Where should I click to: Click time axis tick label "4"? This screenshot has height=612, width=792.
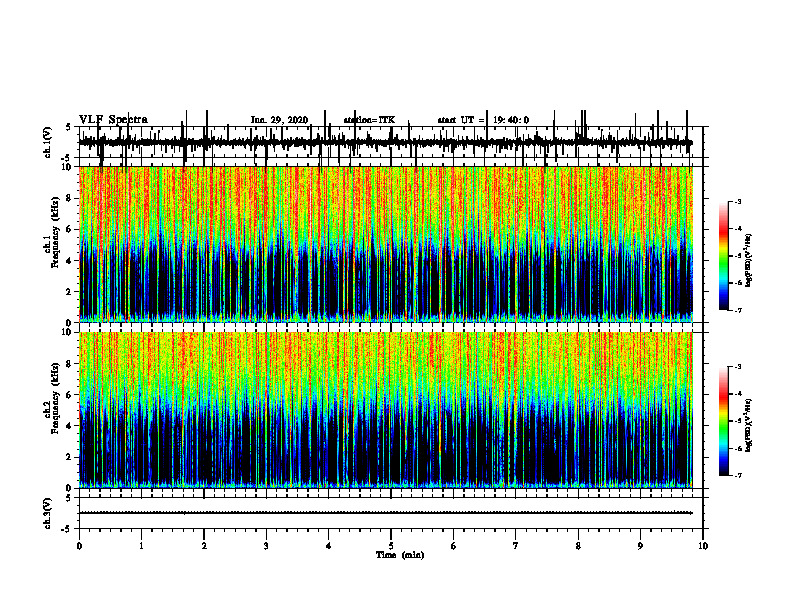pos(328,546)
